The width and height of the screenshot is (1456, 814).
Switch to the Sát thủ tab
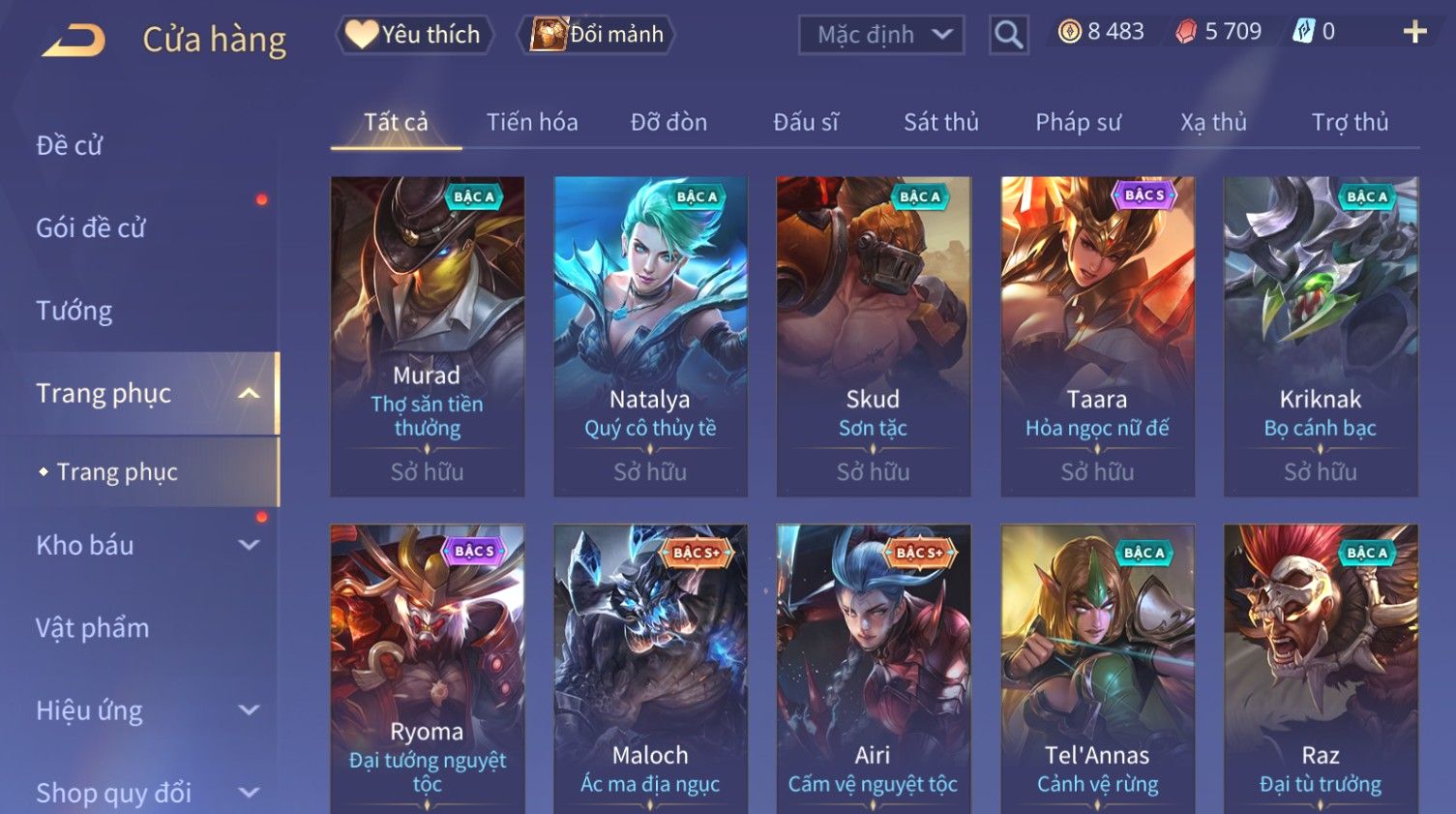[x=940, y=122]
